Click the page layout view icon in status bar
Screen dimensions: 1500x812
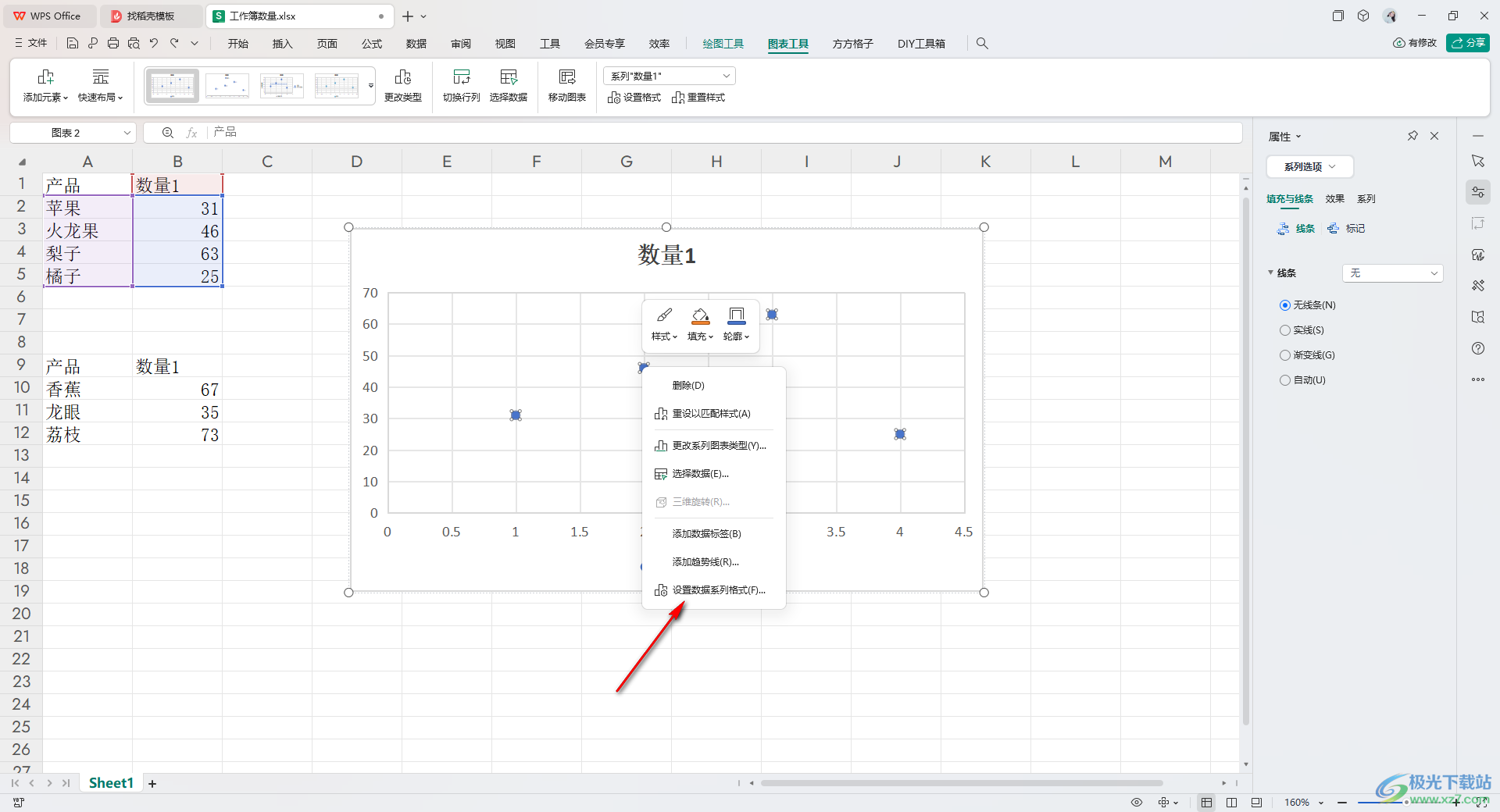coord(1232,803)
